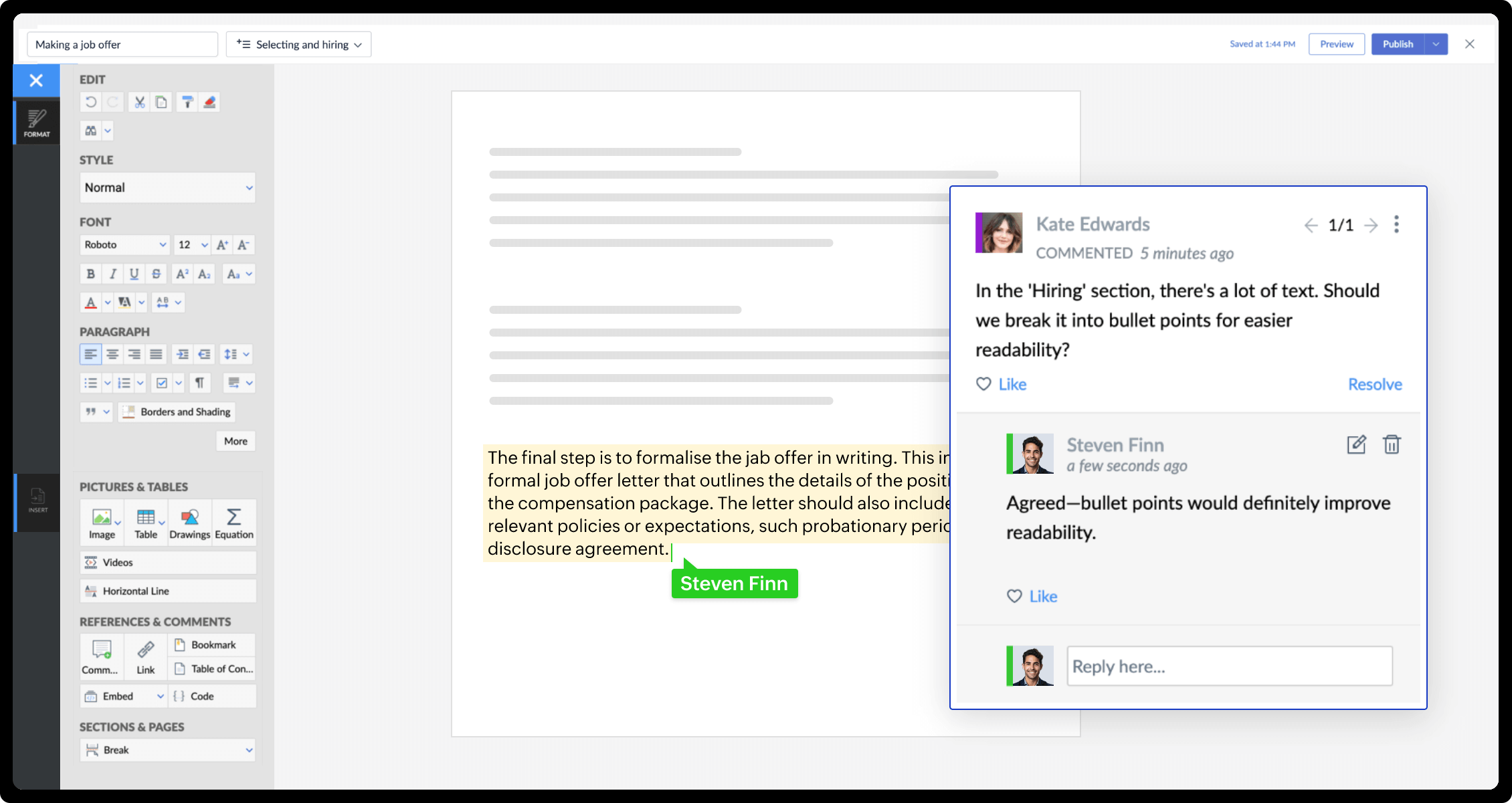Screen dimensions: 1512x803
Task: Open the comment's three-dot menu
Action: [1396, 224]
